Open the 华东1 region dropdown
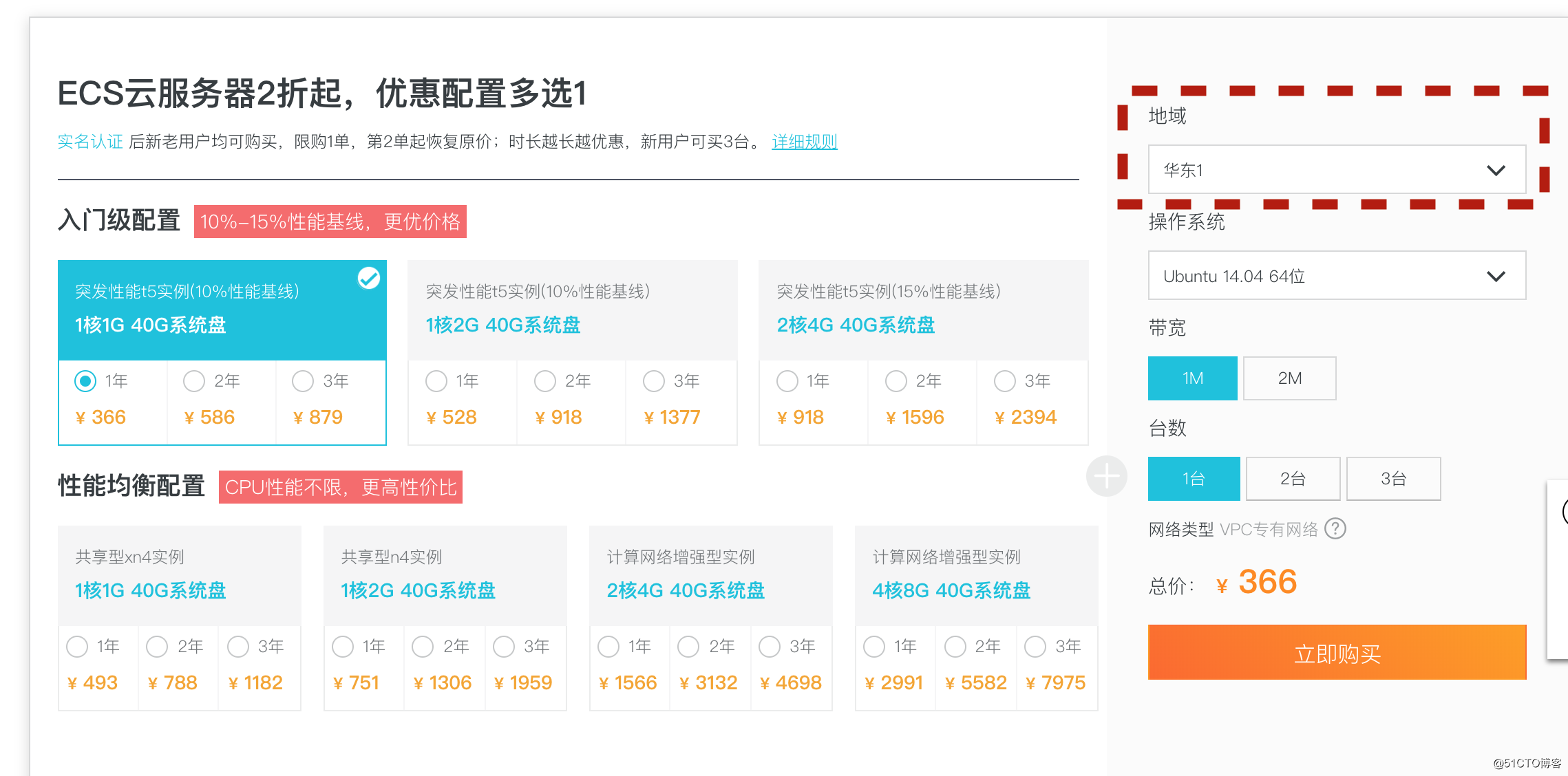Image resolution: width=1568 pixels, height=776 pixels. pos(1337,169)
